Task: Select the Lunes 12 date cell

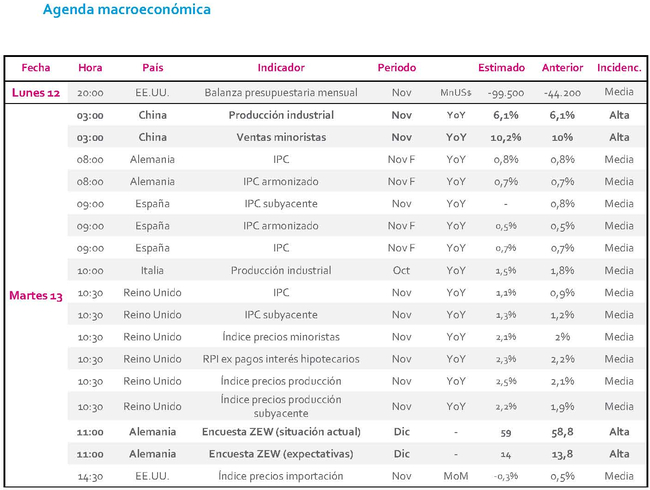Action: [35, 93]
